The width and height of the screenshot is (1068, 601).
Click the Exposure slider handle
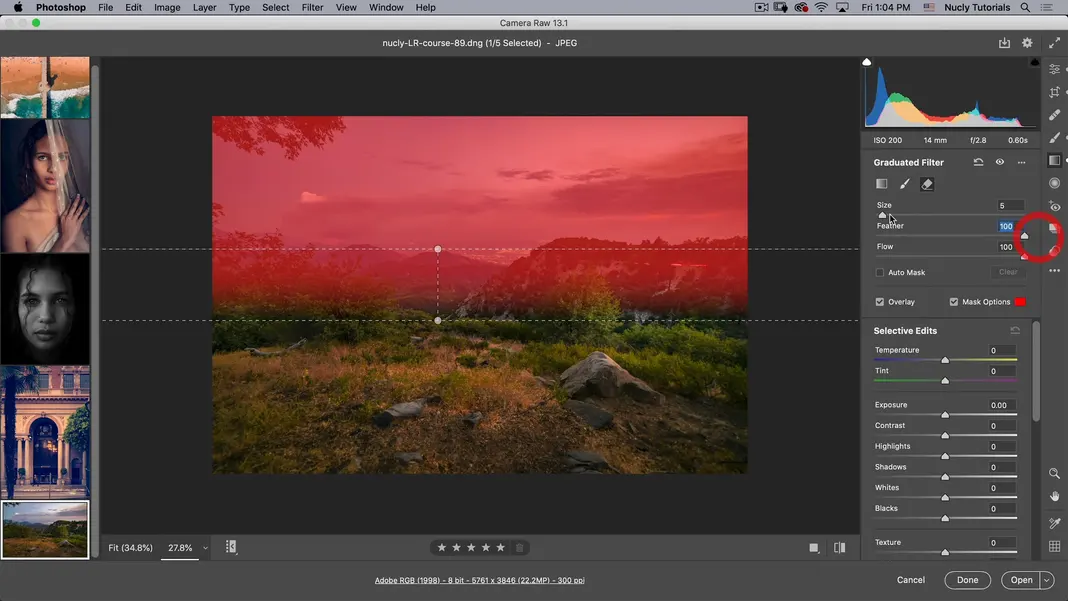coord(945,414)
